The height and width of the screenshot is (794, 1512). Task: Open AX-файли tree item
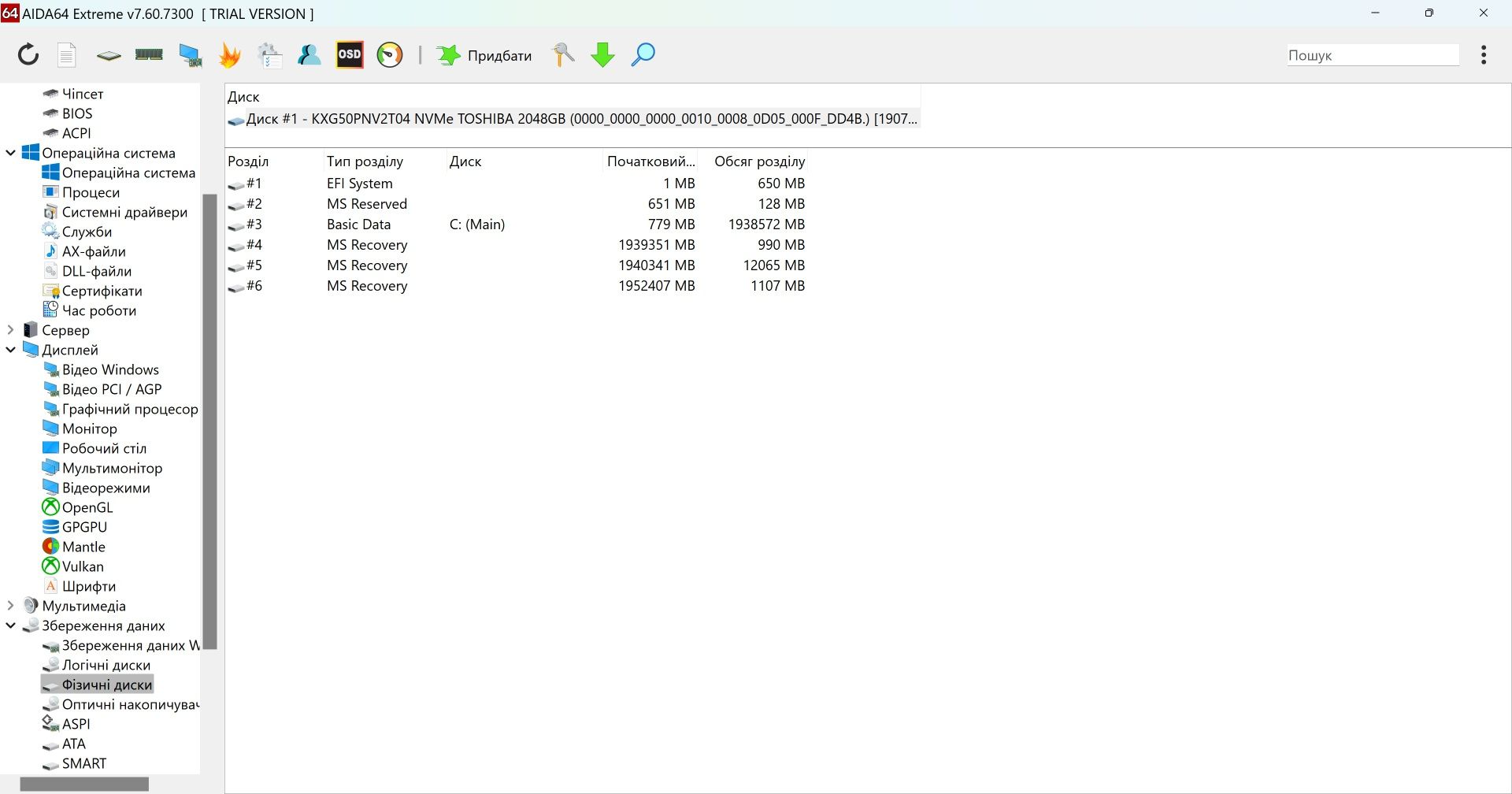click(x=83, y=251)
